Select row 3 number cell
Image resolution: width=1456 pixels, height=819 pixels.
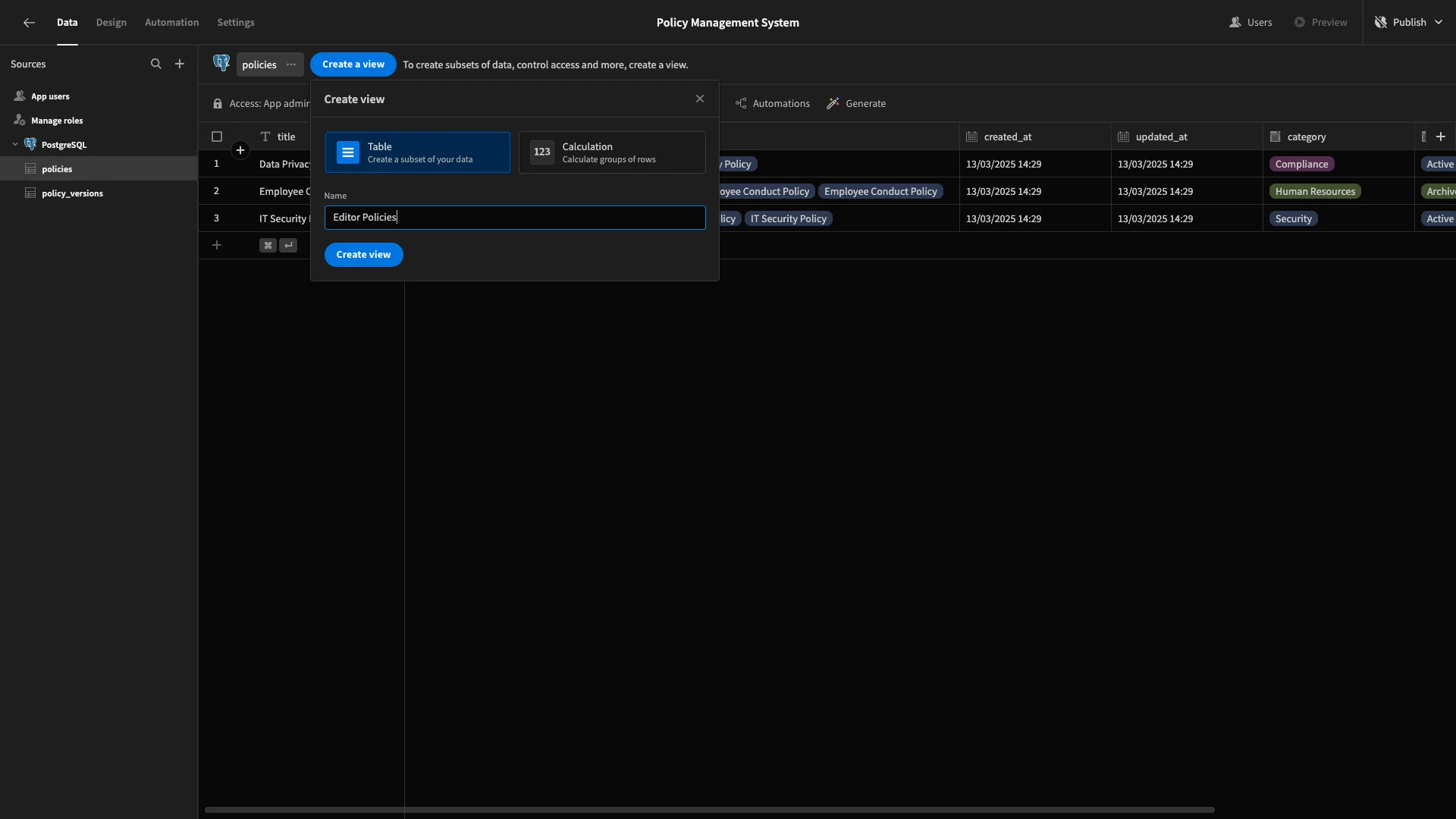click(216, 219)
